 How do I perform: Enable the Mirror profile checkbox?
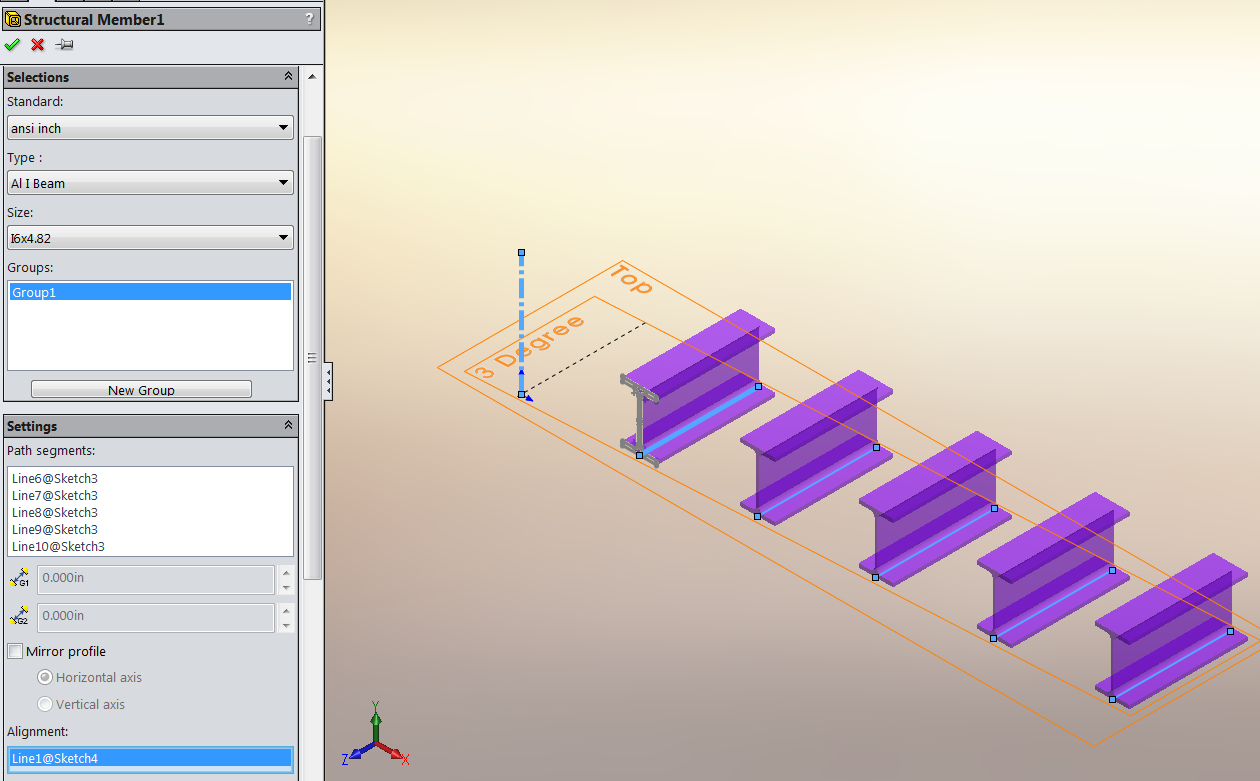pos(15,651)
